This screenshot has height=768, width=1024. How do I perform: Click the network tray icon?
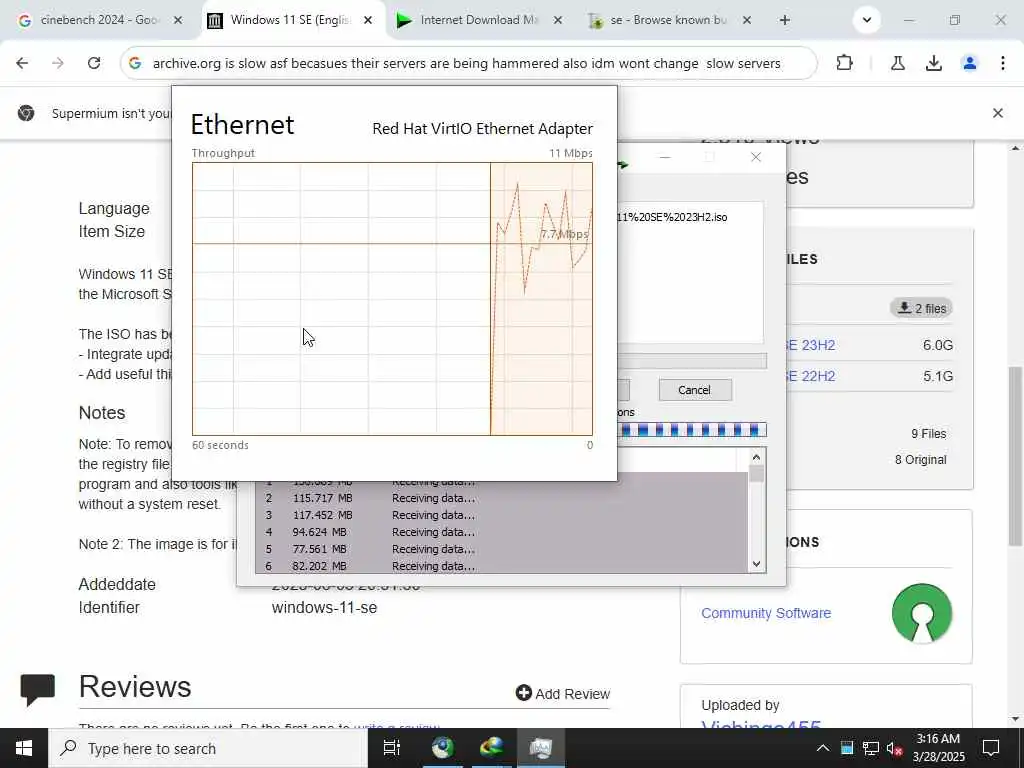pyautogui.click(x=871, y=748)
